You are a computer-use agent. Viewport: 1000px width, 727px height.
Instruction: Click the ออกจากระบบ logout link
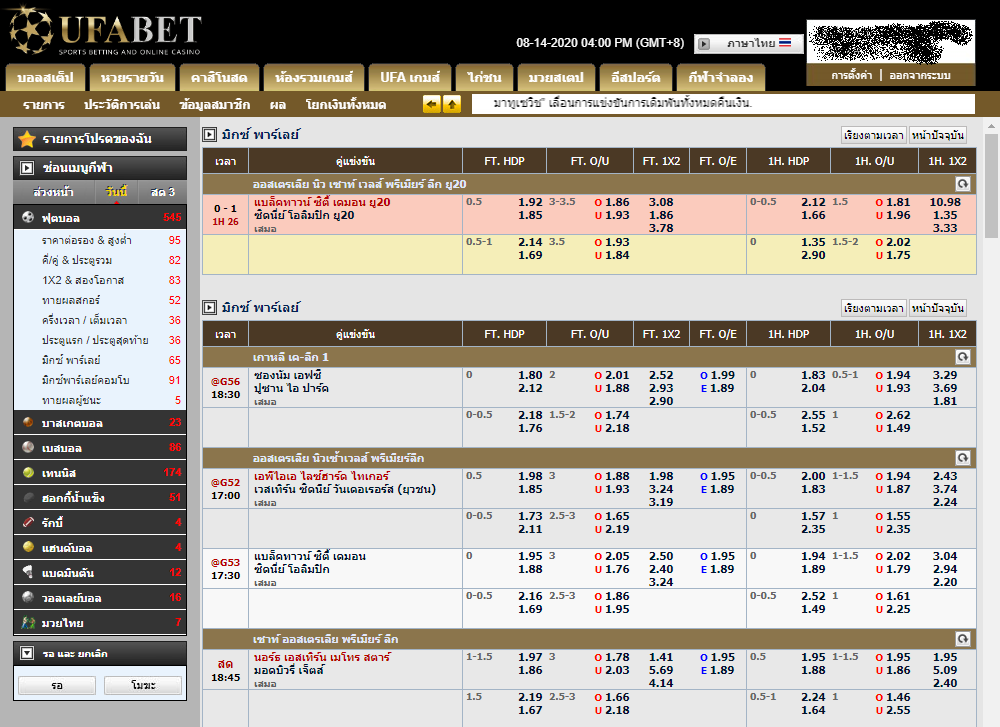[920, 75]
